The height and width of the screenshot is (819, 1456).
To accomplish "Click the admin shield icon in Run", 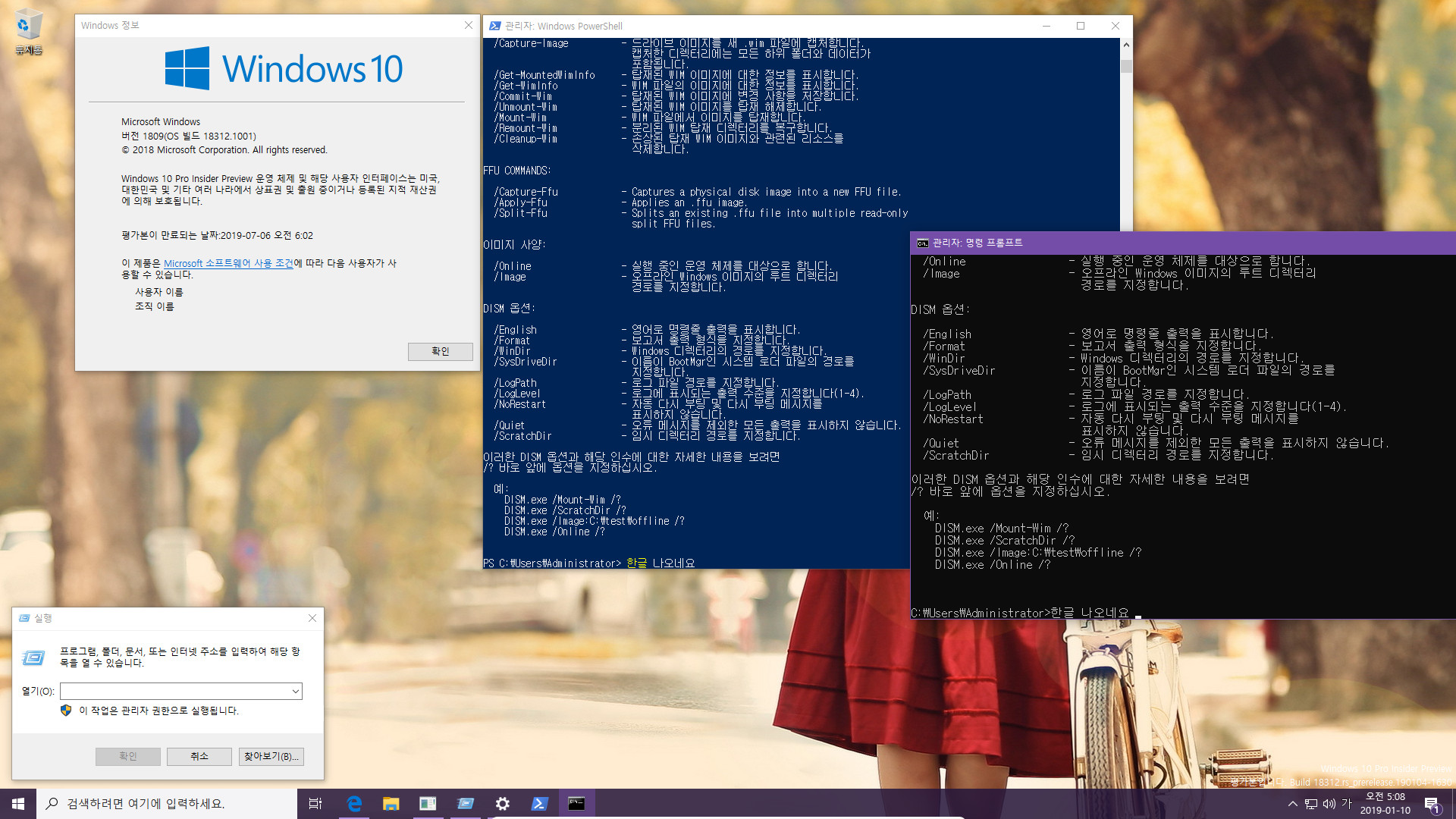I will (x=66, y=711).
